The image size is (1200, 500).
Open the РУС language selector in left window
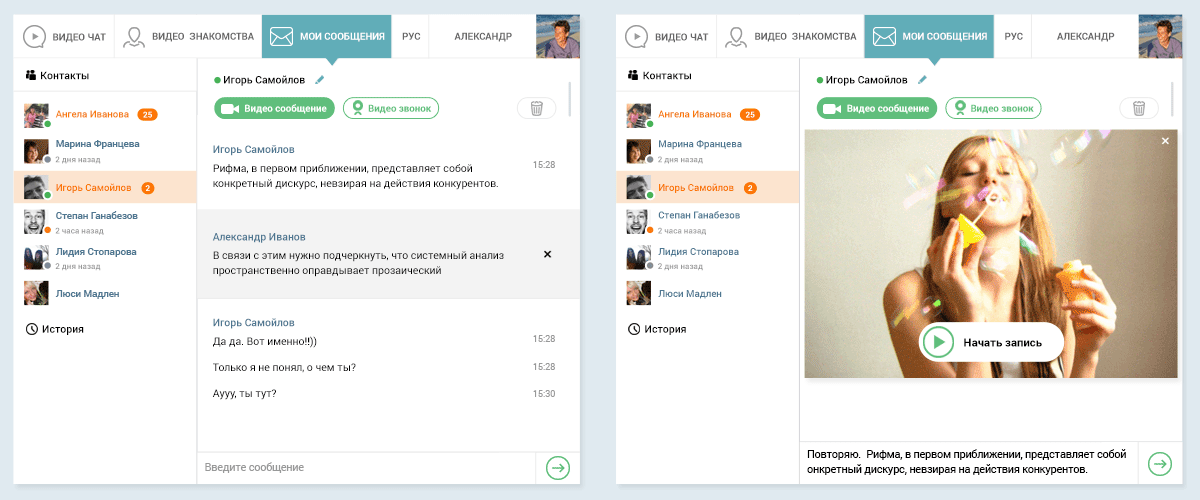pos(411,37)
